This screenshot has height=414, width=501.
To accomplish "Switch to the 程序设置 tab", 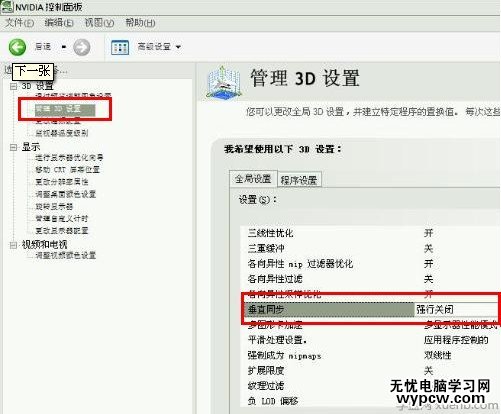I will [x=299, y=180].
